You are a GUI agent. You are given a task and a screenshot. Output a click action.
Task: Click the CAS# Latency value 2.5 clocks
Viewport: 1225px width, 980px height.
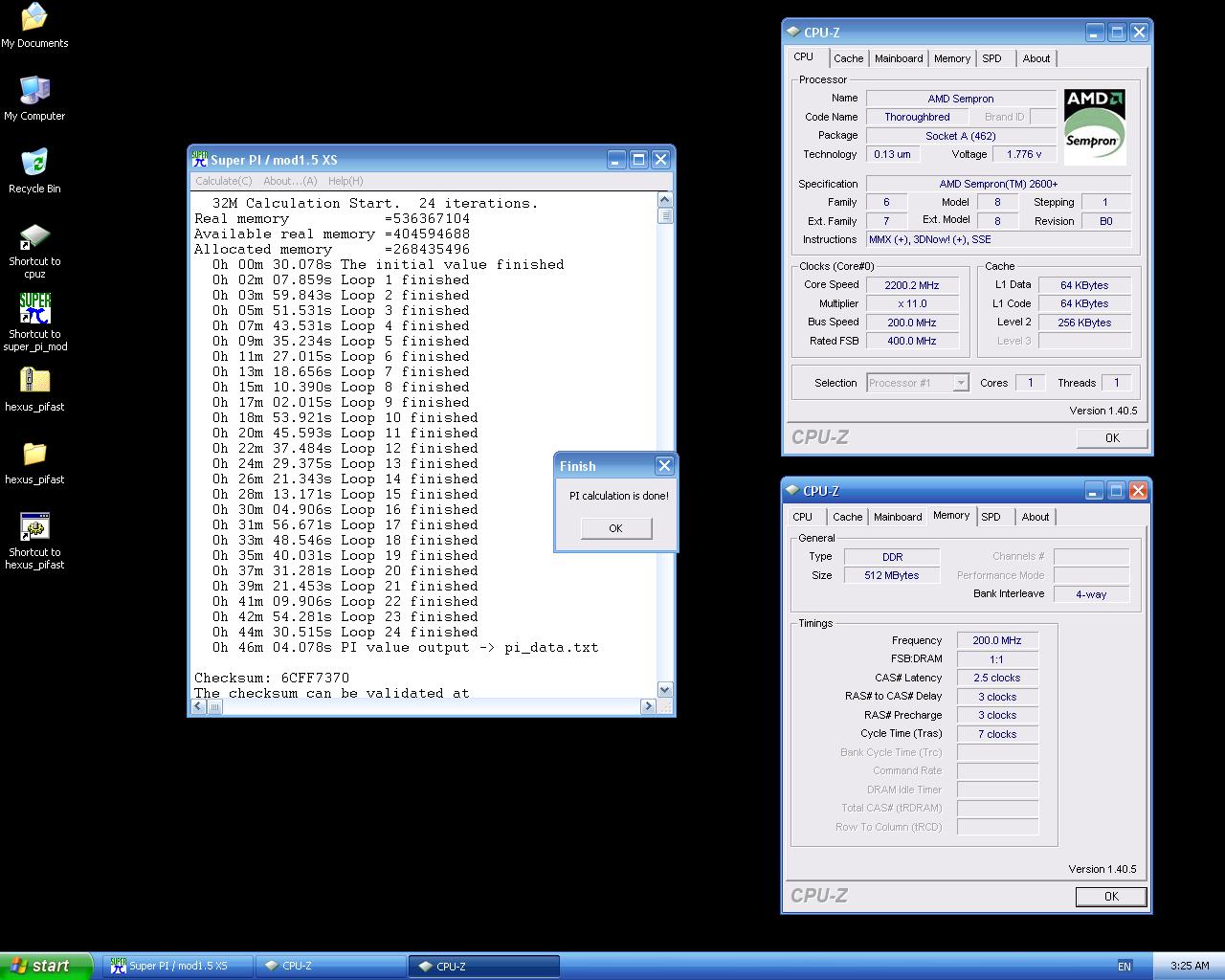point(997,678)
